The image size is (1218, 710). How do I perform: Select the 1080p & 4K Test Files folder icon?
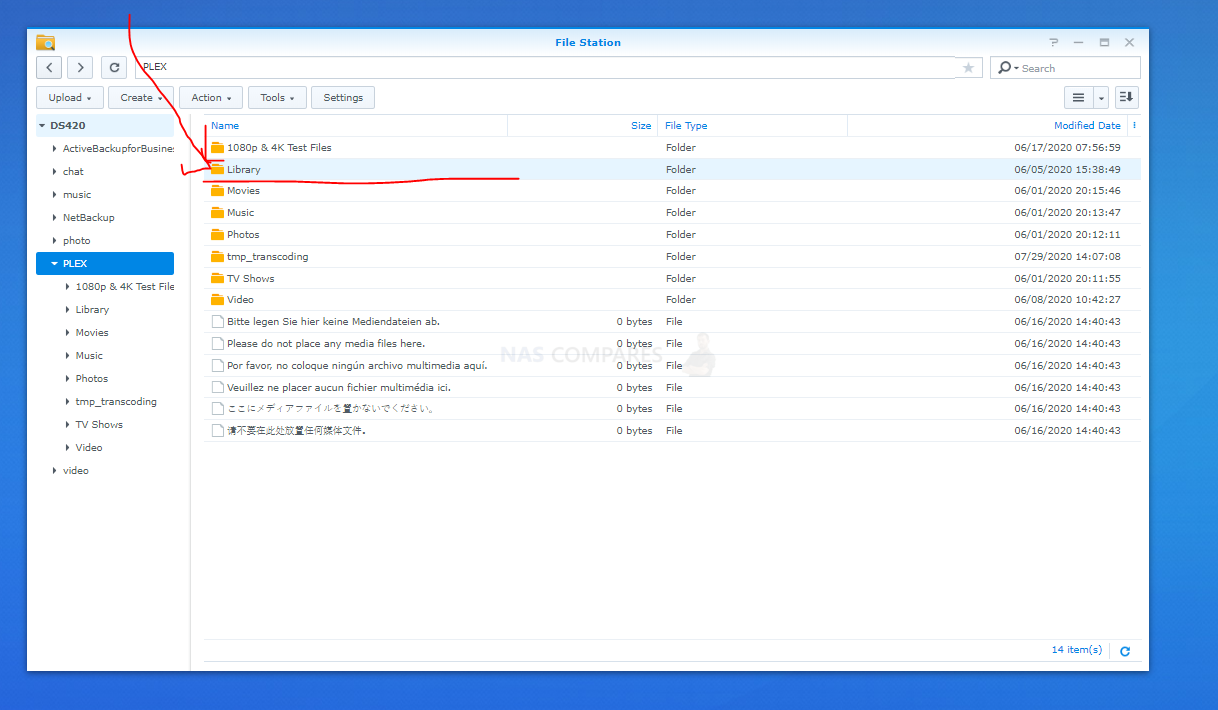pyautogui.click(x=217, y=147)
